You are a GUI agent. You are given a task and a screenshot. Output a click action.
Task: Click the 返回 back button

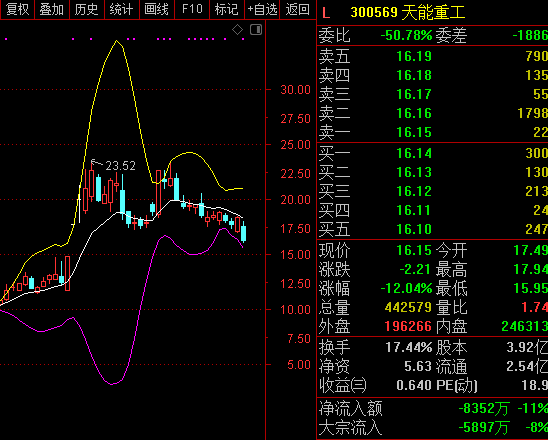click(x=298, y=9)
